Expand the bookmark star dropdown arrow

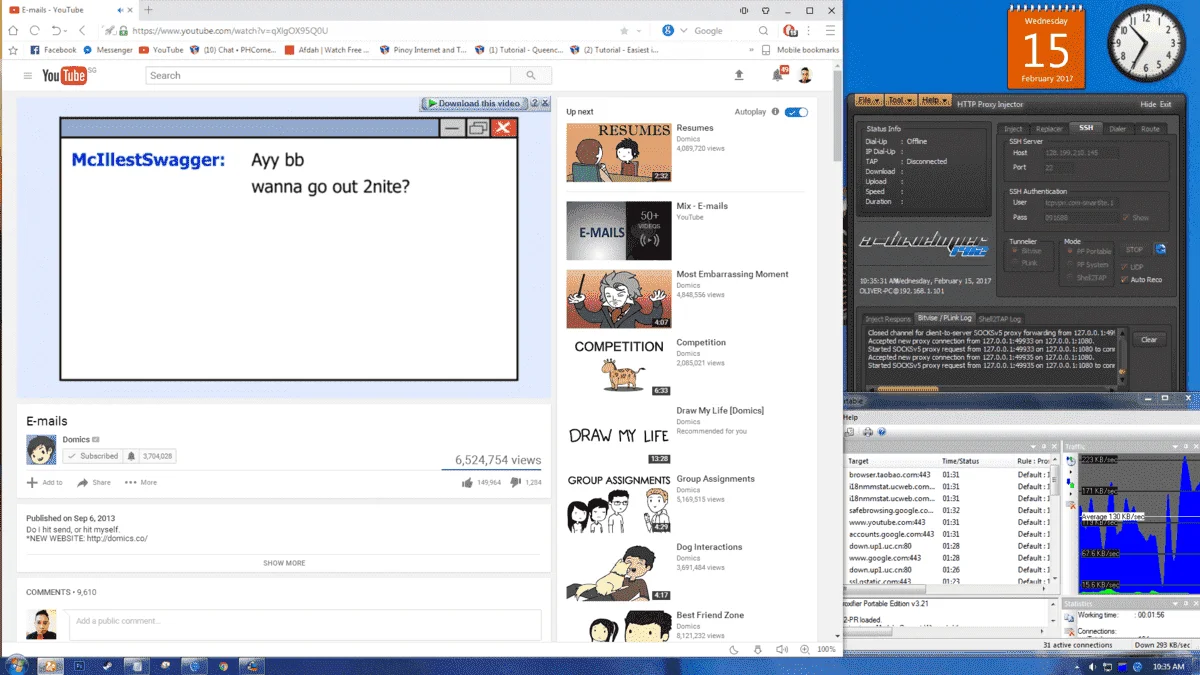coord(638,31)
